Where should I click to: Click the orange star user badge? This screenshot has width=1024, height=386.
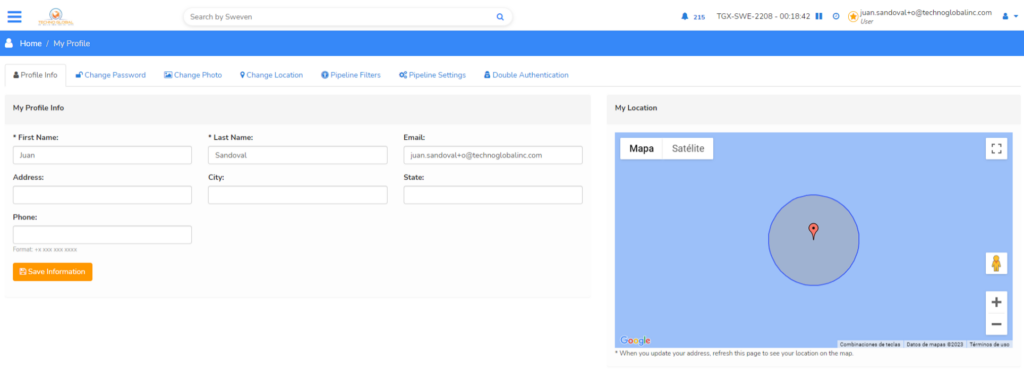(853, 16)
